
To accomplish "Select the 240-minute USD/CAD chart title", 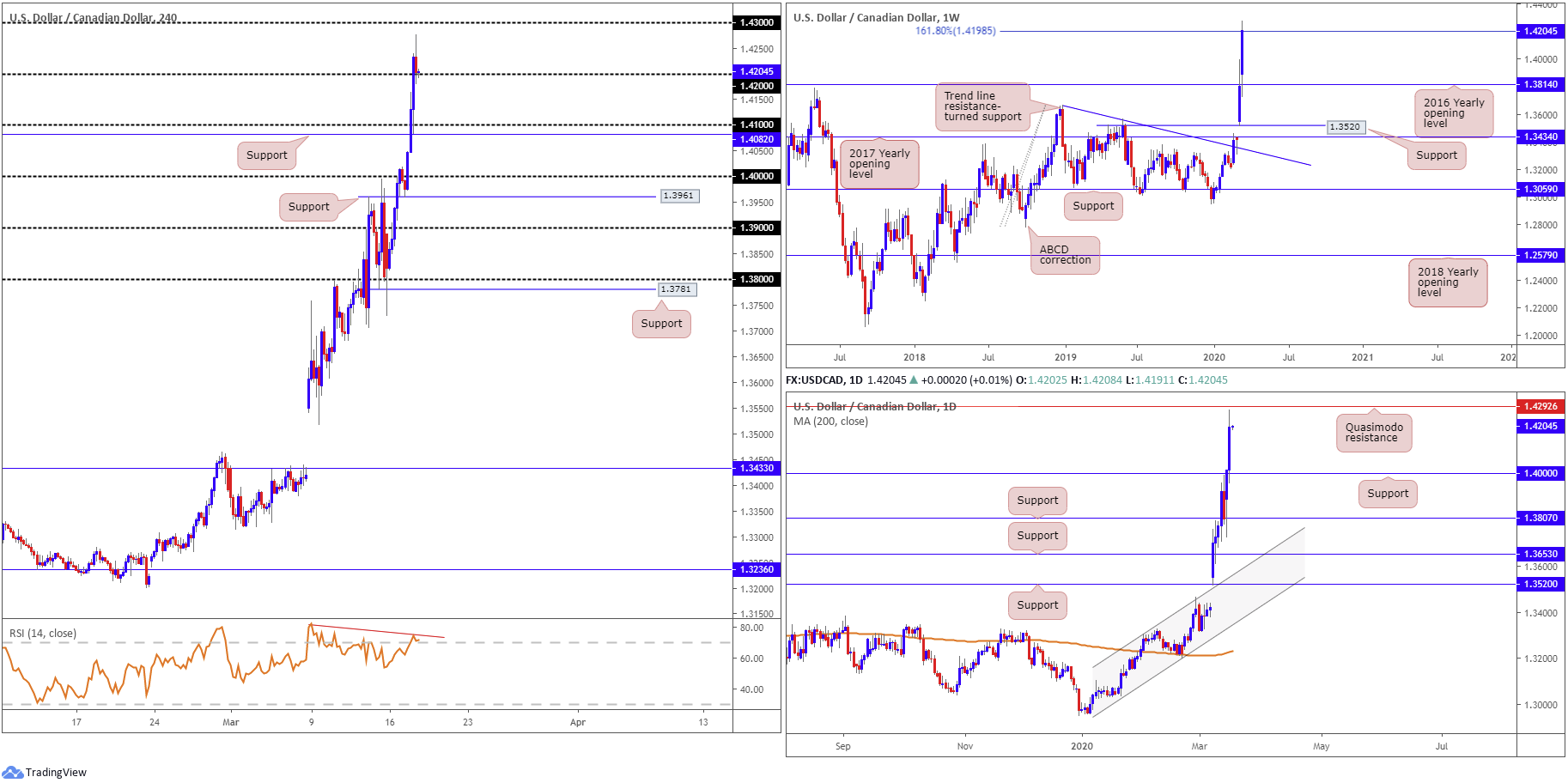I will coord(93,18).
